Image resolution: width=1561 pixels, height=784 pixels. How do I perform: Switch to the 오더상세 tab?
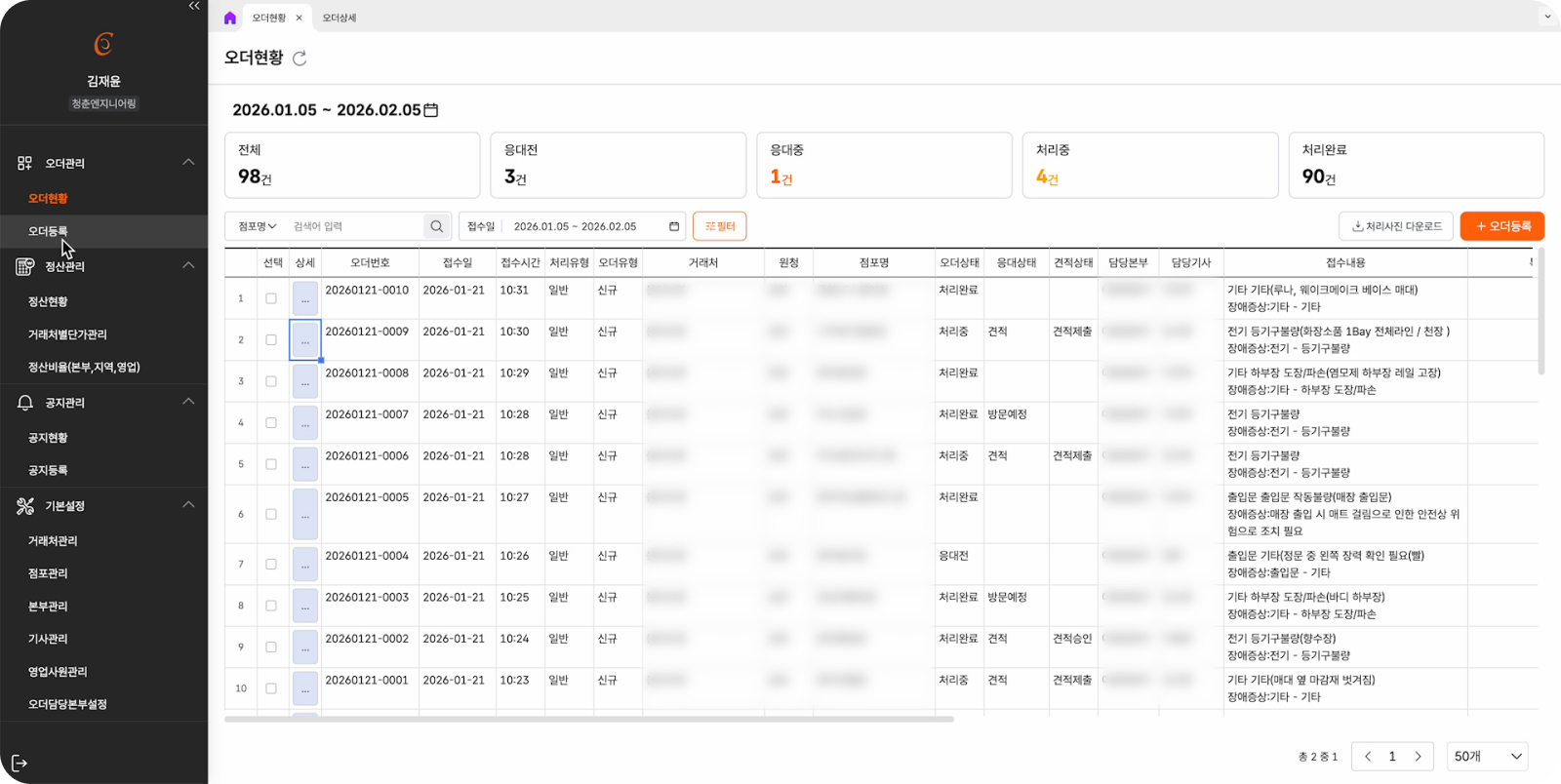340,18
